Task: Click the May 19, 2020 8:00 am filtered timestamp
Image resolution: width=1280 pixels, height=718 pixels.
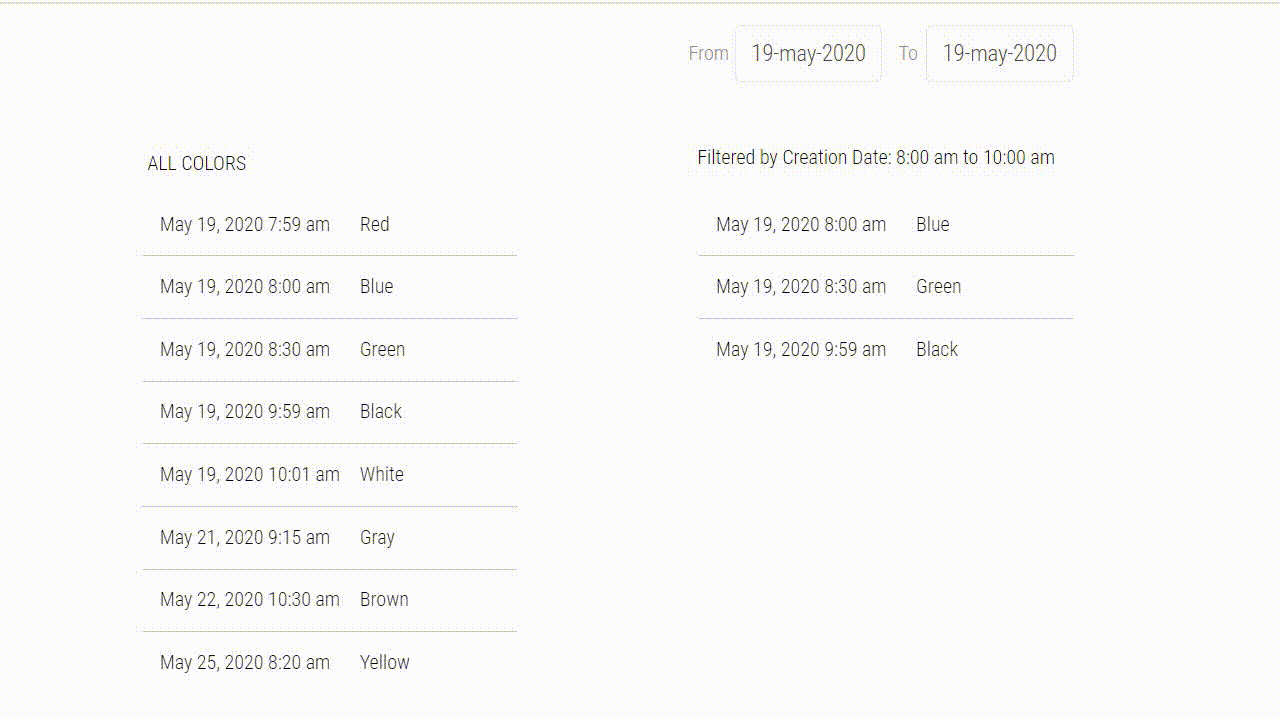Action: tap(800, 224)
